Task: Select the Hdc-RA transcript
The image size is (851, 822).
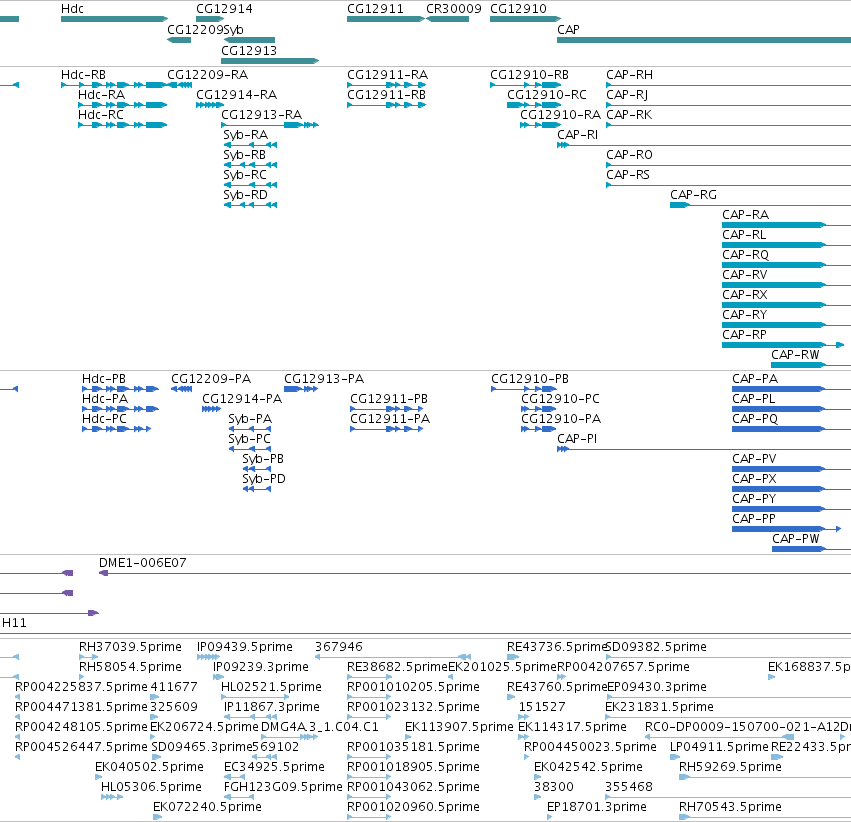Action: (x=123, y=105)
